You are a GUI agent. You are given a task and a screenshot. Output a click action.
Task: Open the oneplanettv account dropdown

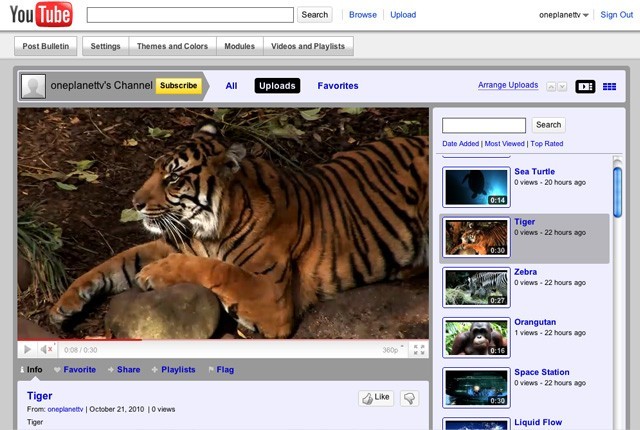(x=563, y=15)
